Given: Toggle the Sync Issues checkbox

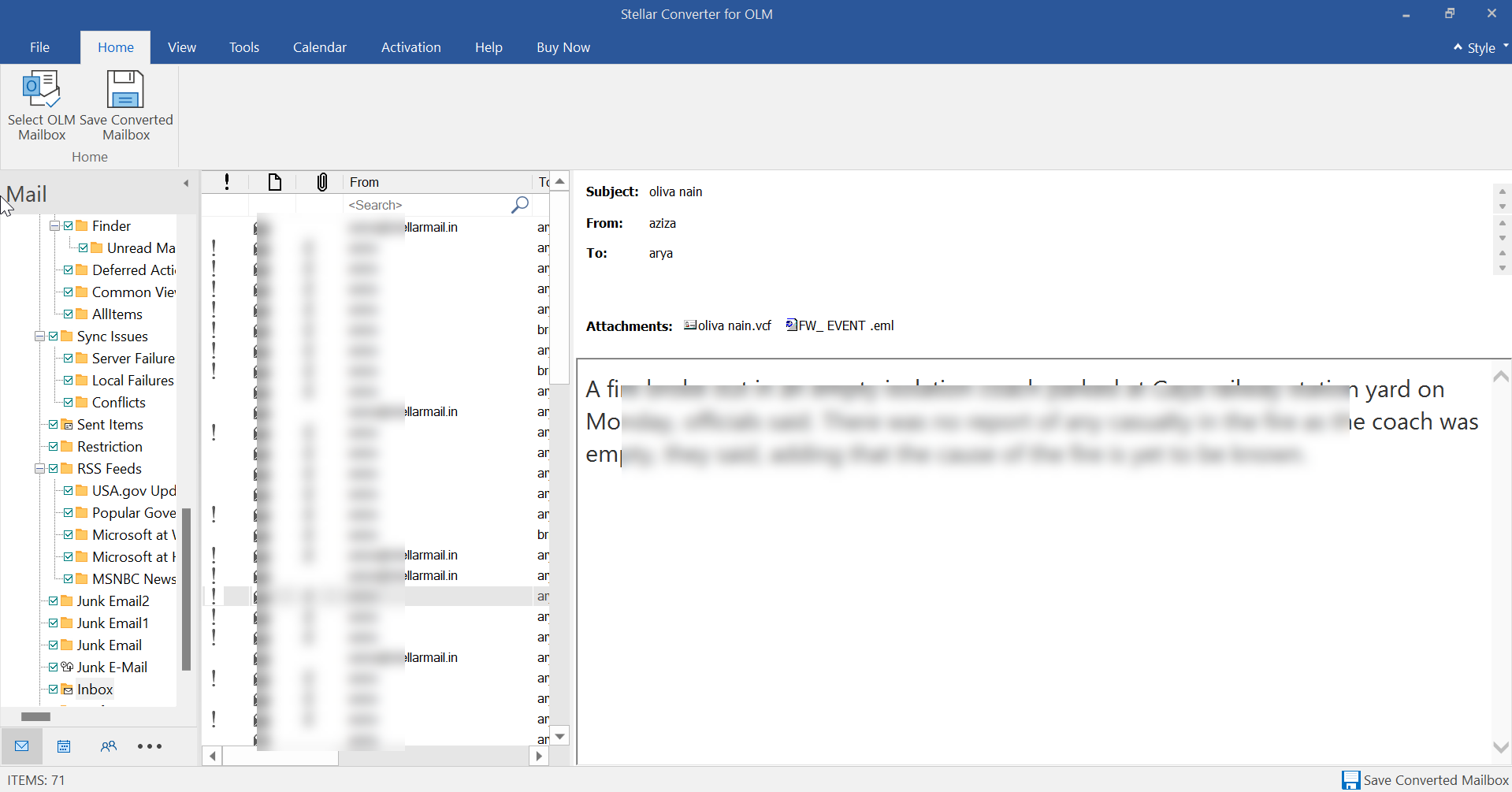Looking at the screenshot, I should 54,337.
